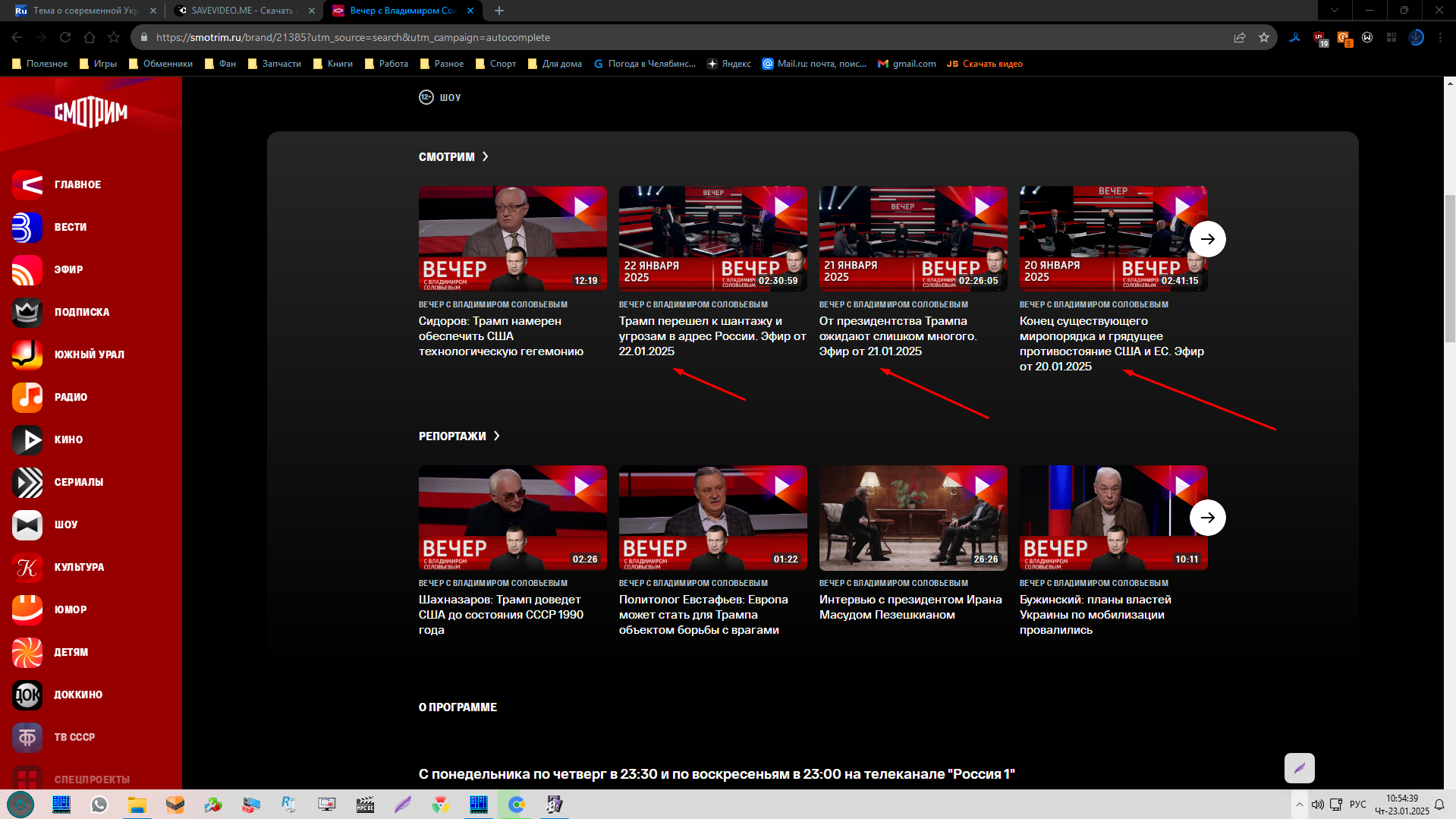Open the extensions puzzle icon

1392,37
